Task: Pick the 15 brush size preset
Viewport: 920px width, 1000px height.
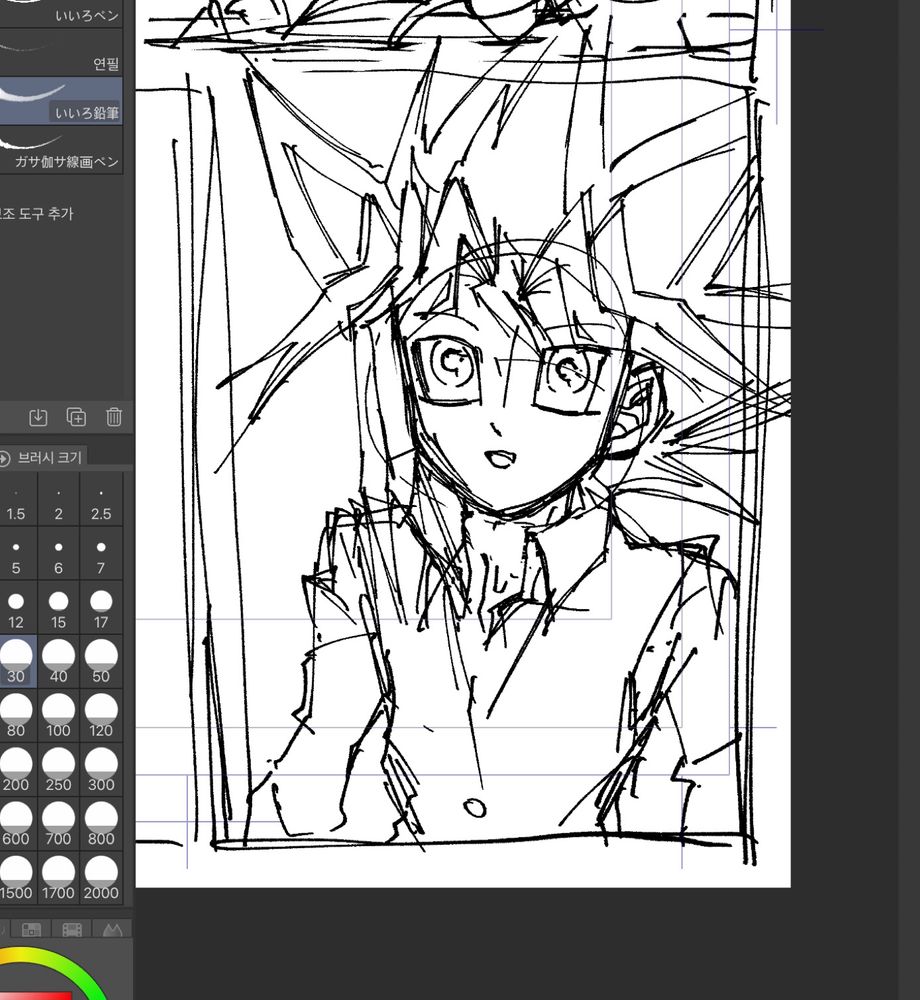Action: click(59, 608)
